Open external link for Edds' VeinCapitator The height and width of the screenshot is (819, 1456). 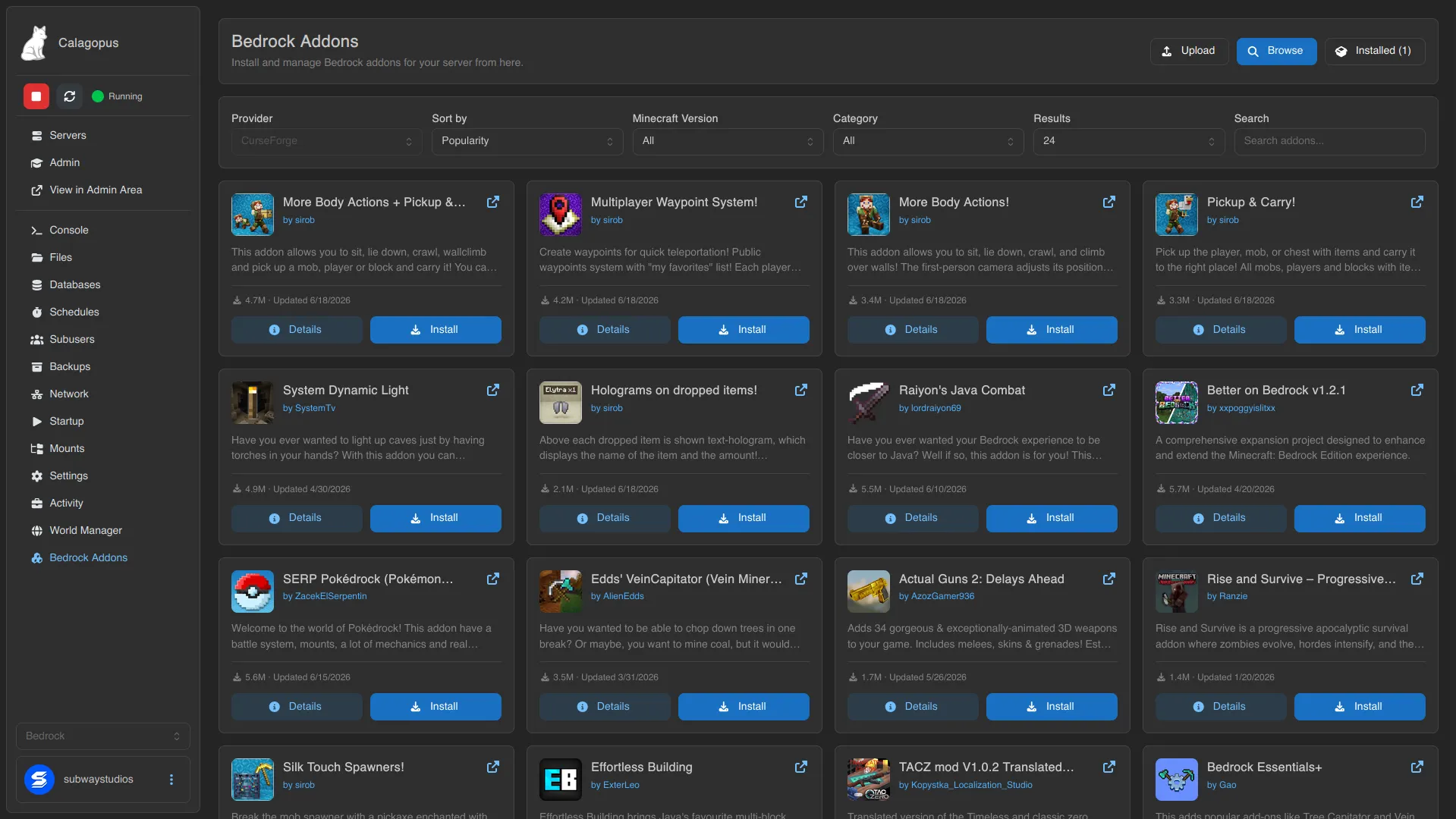(x=801, y=579)
